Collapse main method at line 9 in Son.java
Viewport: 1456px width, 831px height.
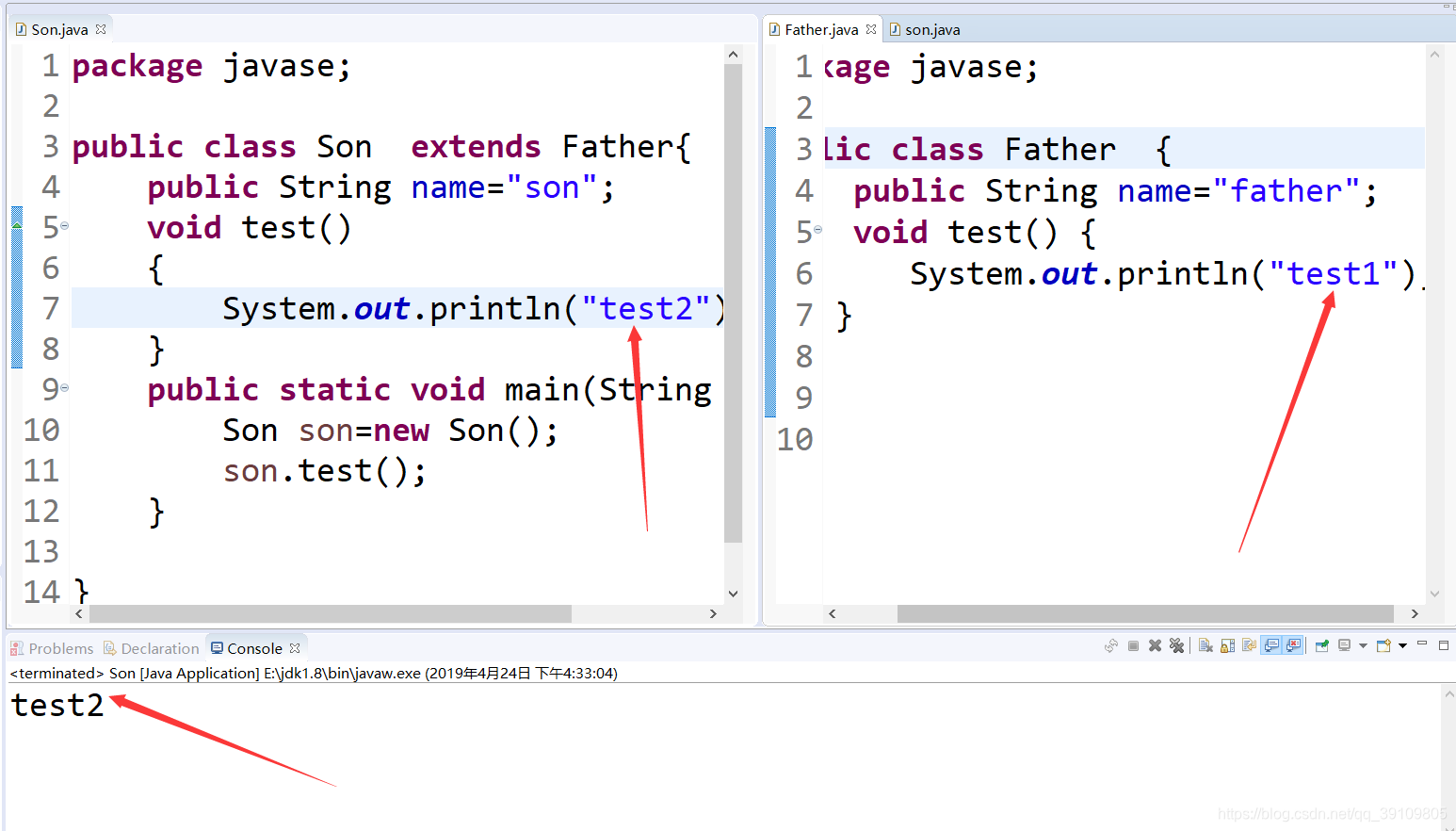[x=65, y=387]
